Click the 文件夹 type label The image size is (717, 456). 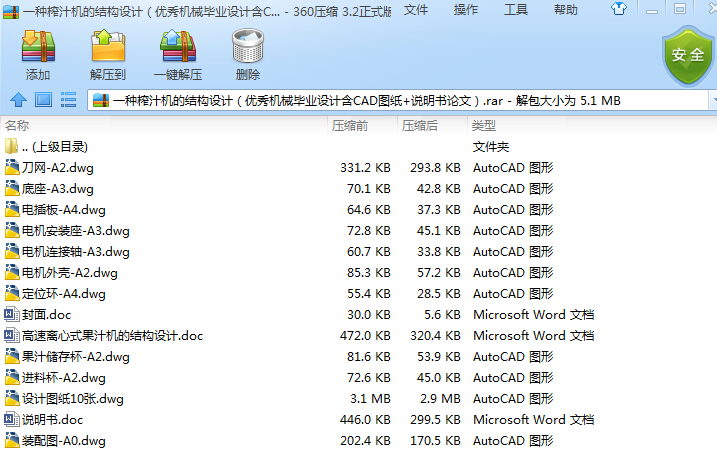pyautogui.click(x=491, y=147)
